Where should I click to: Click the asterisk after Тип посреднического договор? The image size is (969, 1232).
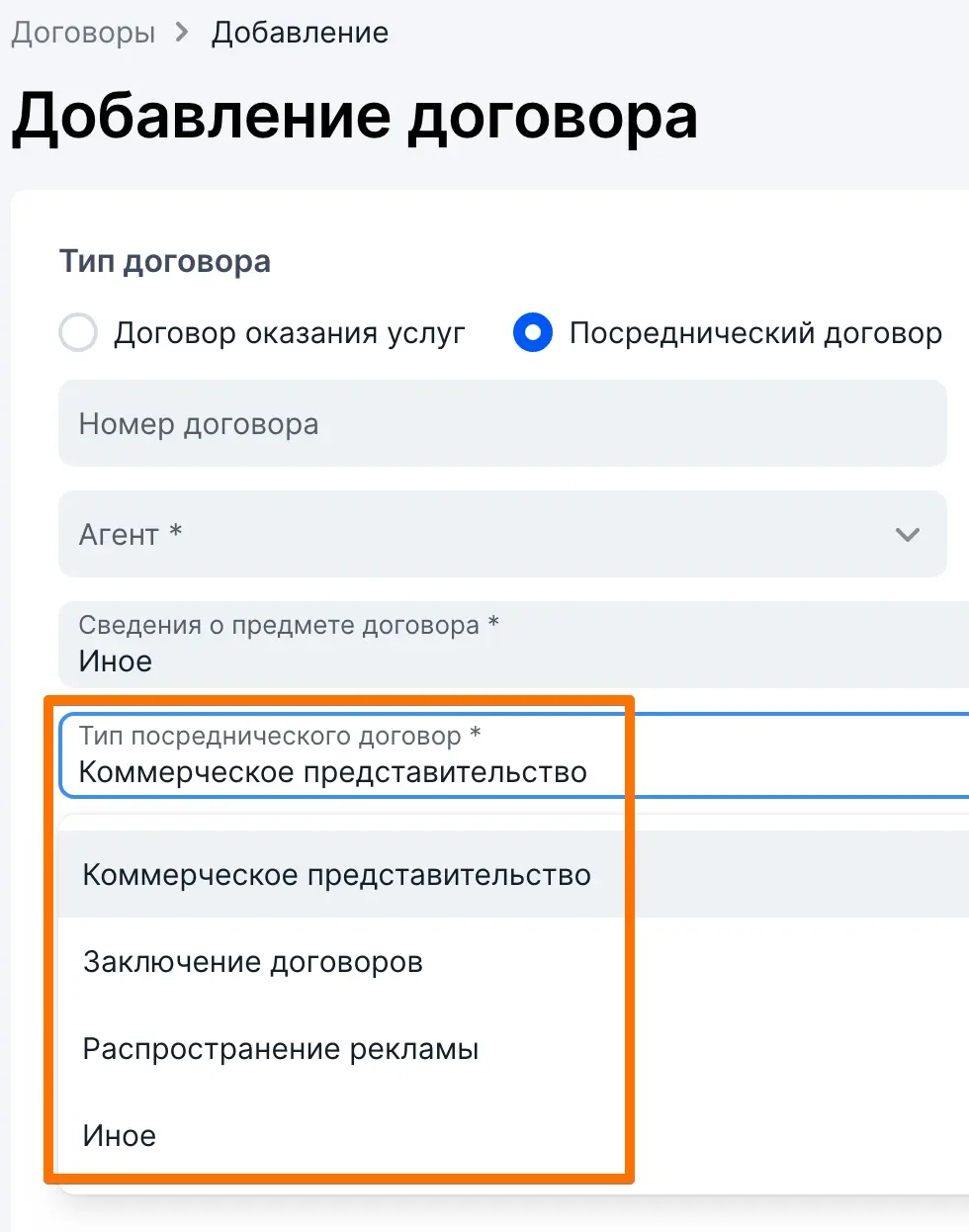coord(476,734)
